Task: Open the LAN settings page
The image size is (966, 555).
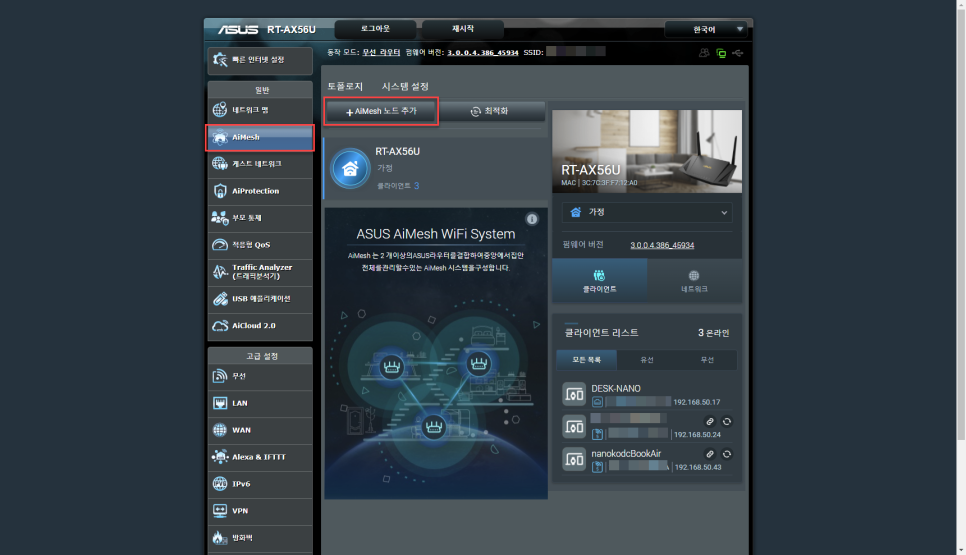Action: (260, 403)
